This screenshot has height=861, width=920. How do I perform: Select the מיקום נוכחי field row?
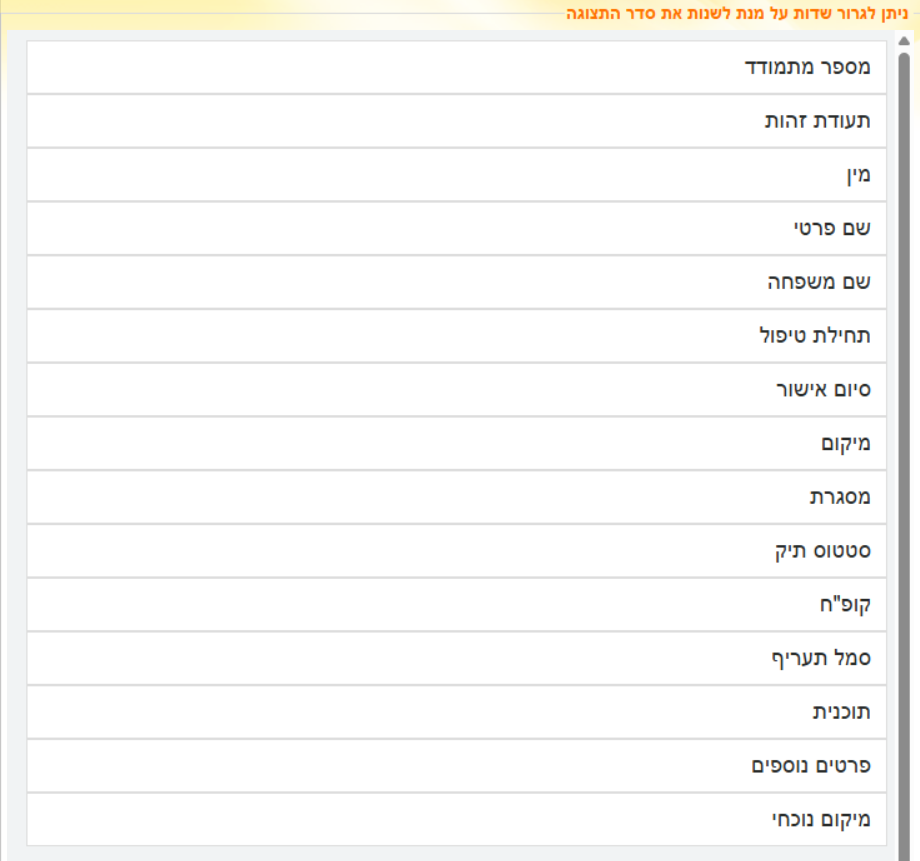point(456,820)
